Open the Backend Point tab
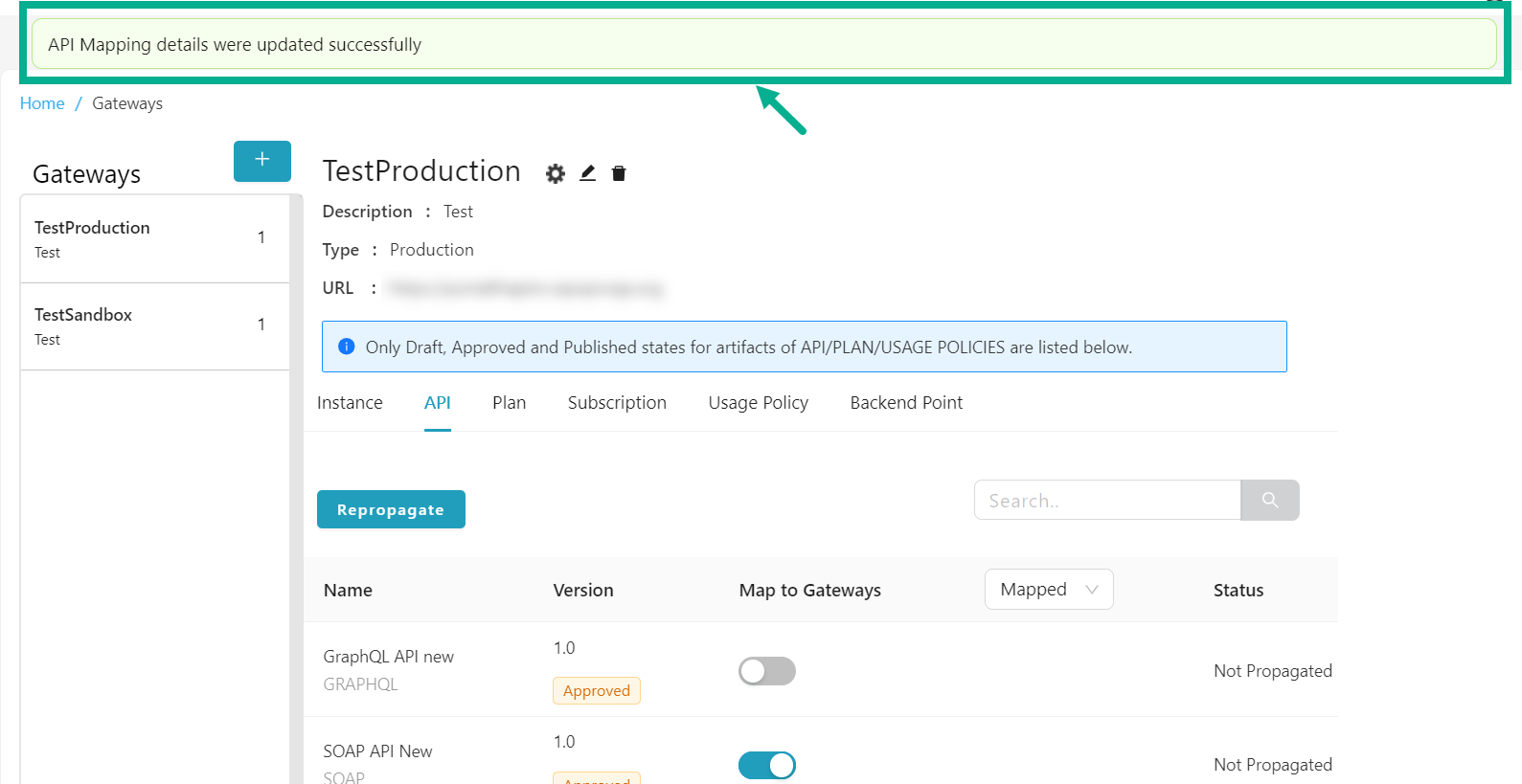The width and height of the screenshot is (1522, 784). (x=906, y=403)
